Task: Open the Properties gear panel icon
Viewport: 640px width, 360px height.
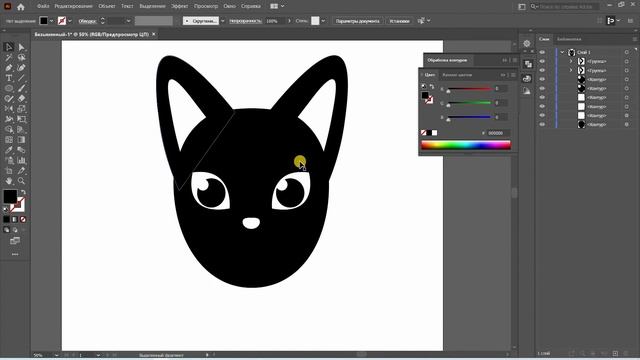Action: click(x=527, y=44)
